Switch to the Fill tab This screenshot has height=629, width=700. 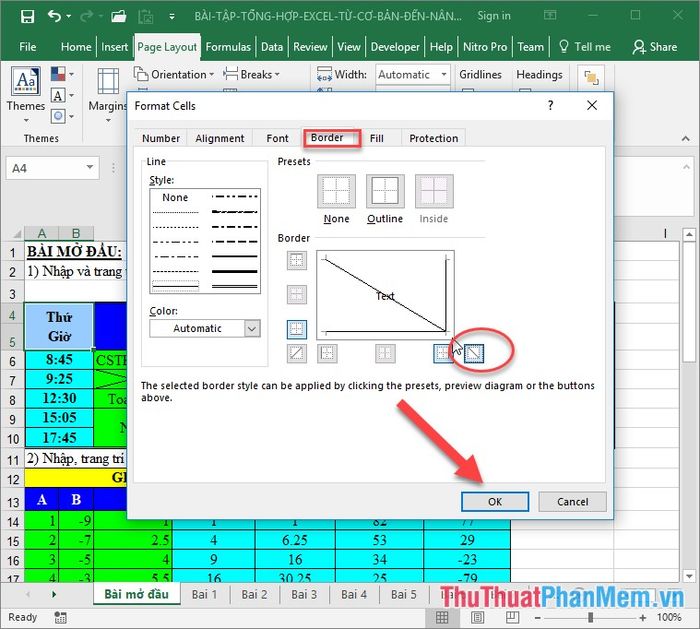[376, 138]
